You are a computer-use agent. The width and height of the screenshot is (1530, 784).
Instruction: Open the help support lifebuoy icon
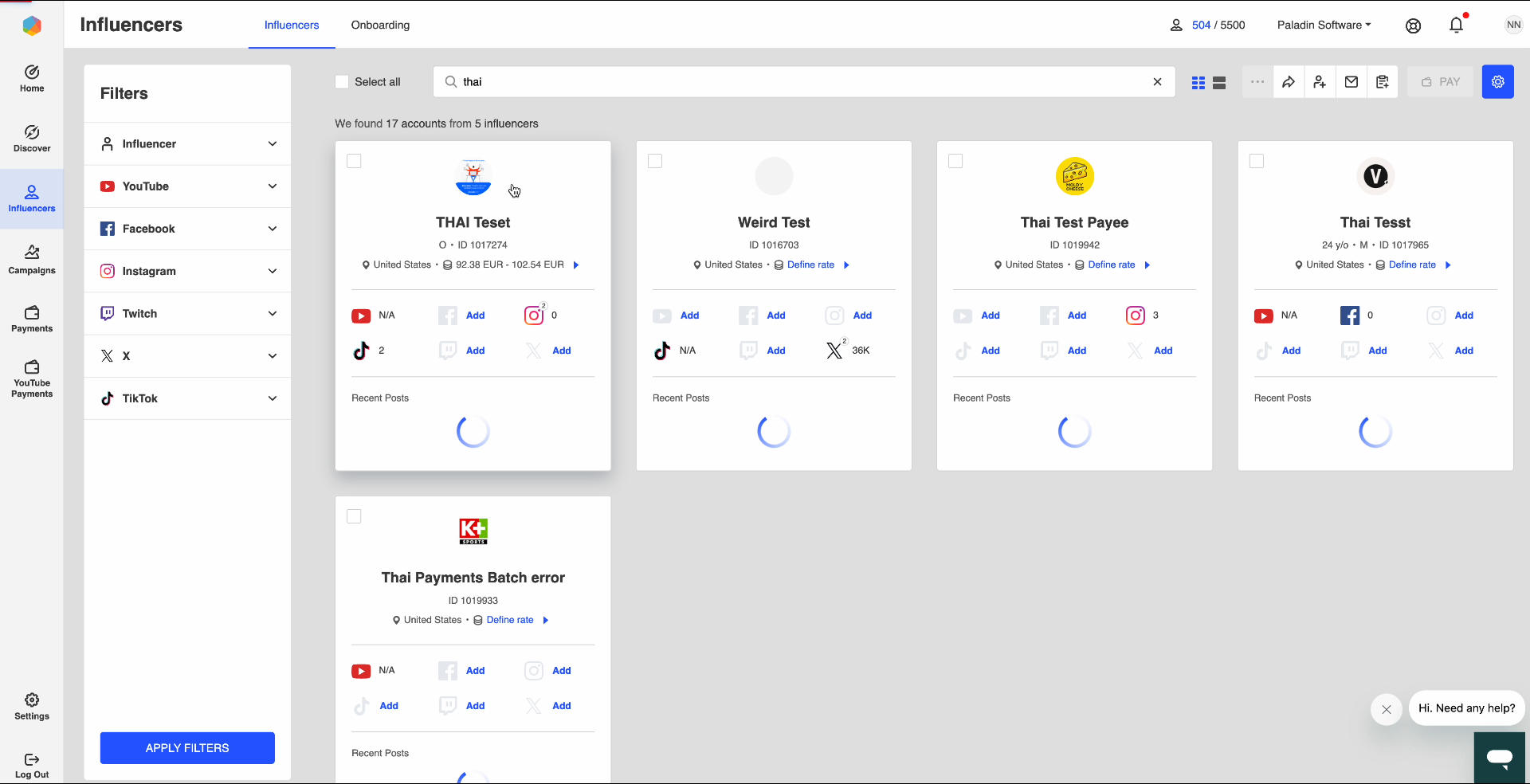(1413, 25)
